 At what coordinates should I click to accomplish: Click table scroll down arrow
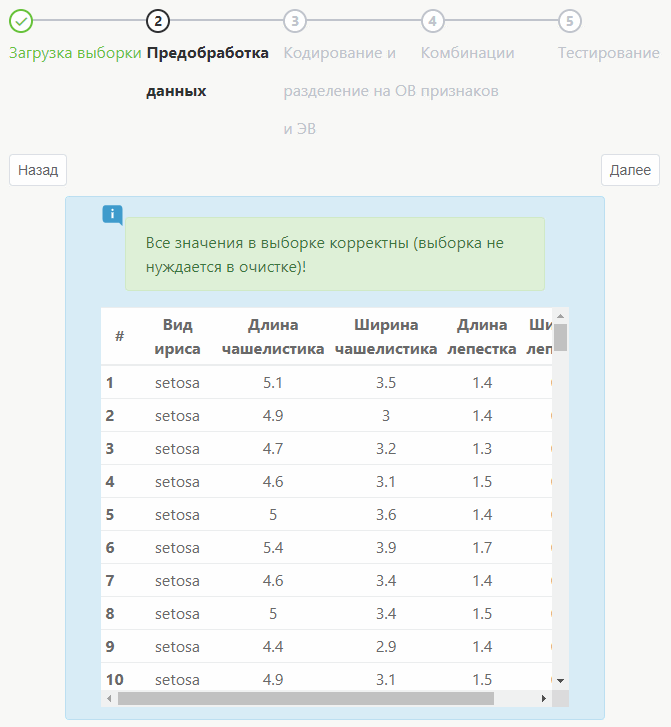coord(560,681)
